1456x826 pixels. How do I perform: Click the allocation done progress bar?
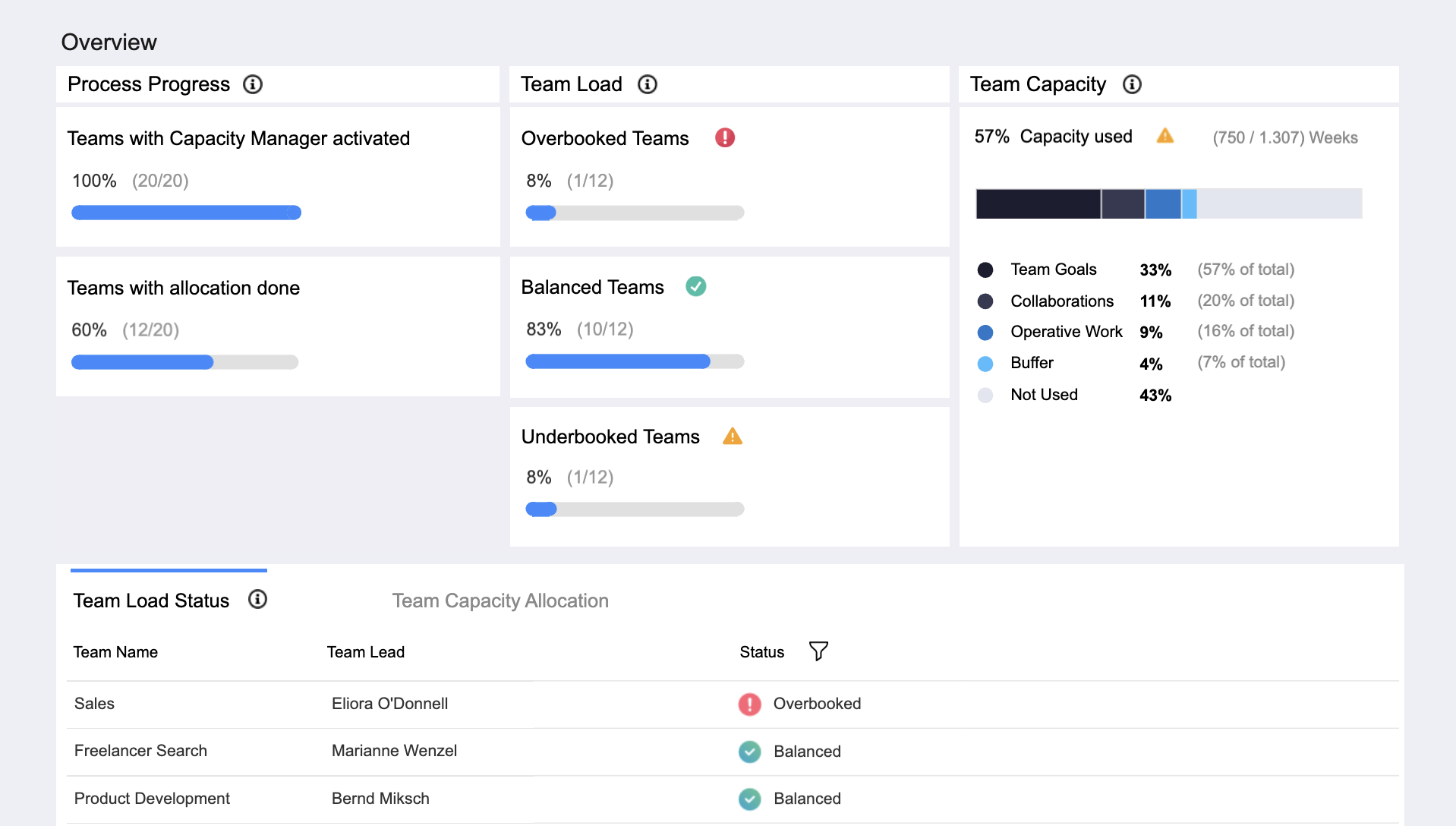click(x=184, y=362)
